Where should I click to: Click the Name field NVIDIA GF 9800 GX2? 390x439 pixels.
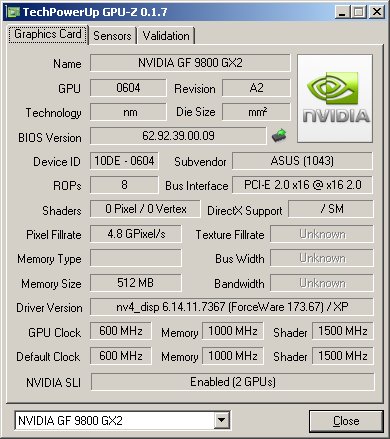[190, 63]
